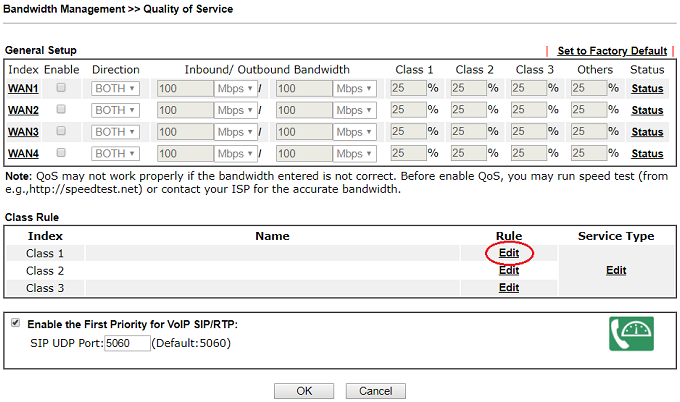
Task: Click the green VoIP phone speed icon
Action: (630, 335)
